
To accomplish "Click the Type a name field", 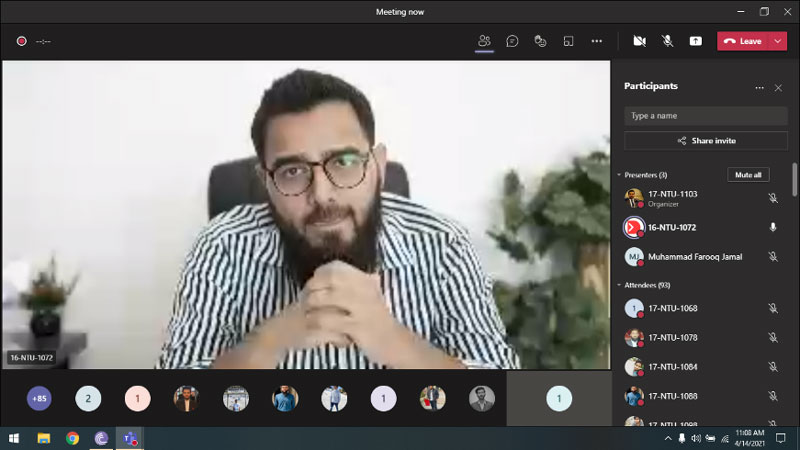I will click(706, 115).
